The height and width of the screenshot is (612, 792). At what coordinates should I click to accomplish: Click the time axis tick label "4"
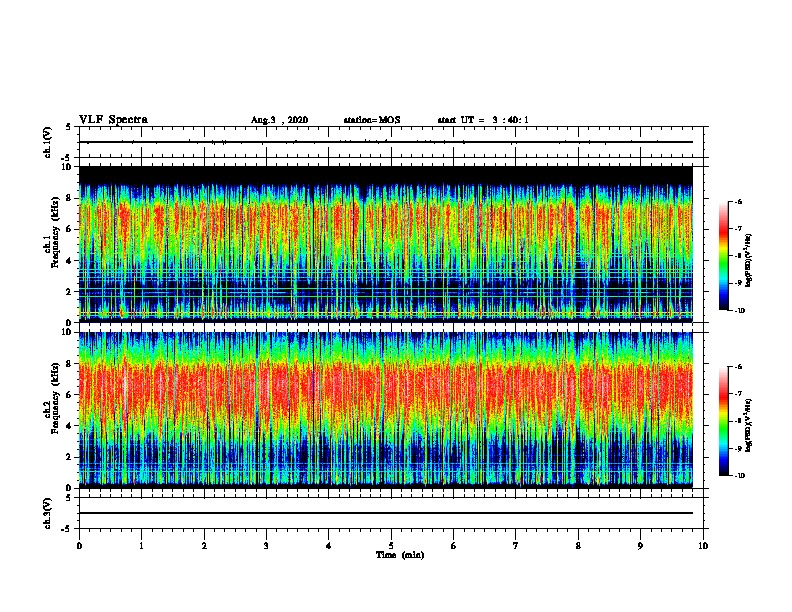pos(329,546)
